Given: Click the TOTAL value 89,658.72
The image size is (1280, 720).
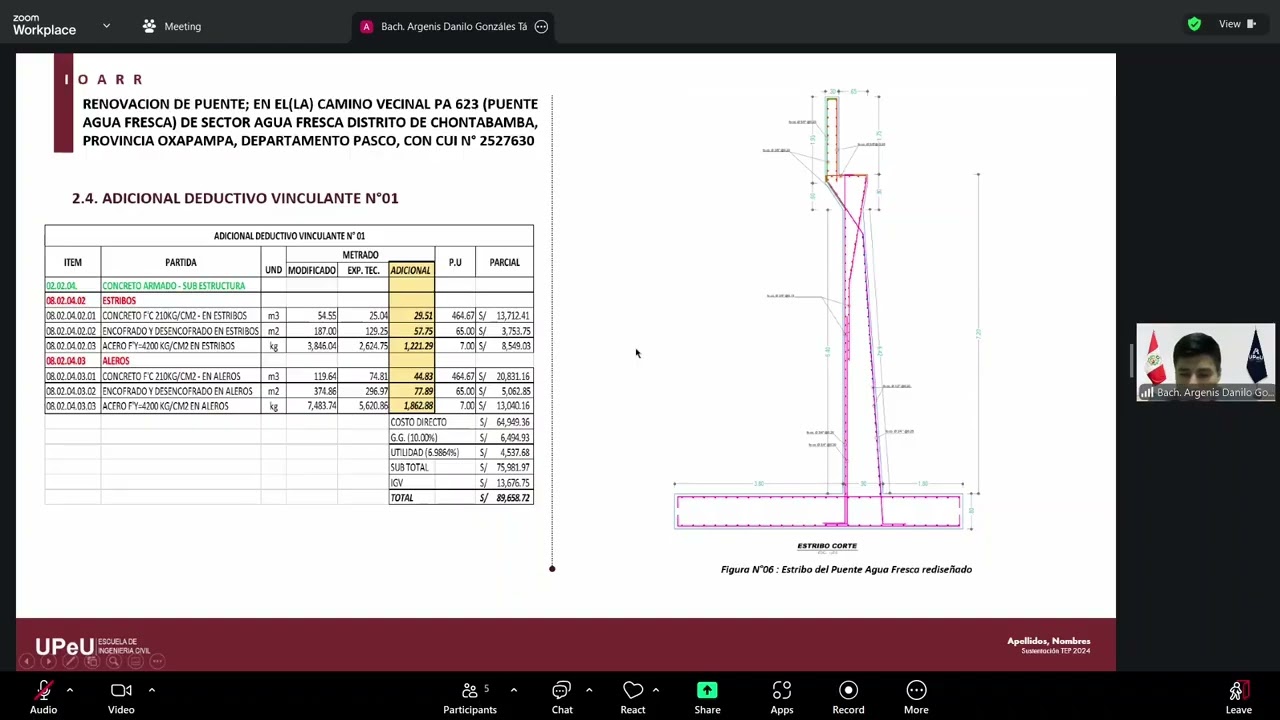Looking at the screenshot, I should pos(513,498).
